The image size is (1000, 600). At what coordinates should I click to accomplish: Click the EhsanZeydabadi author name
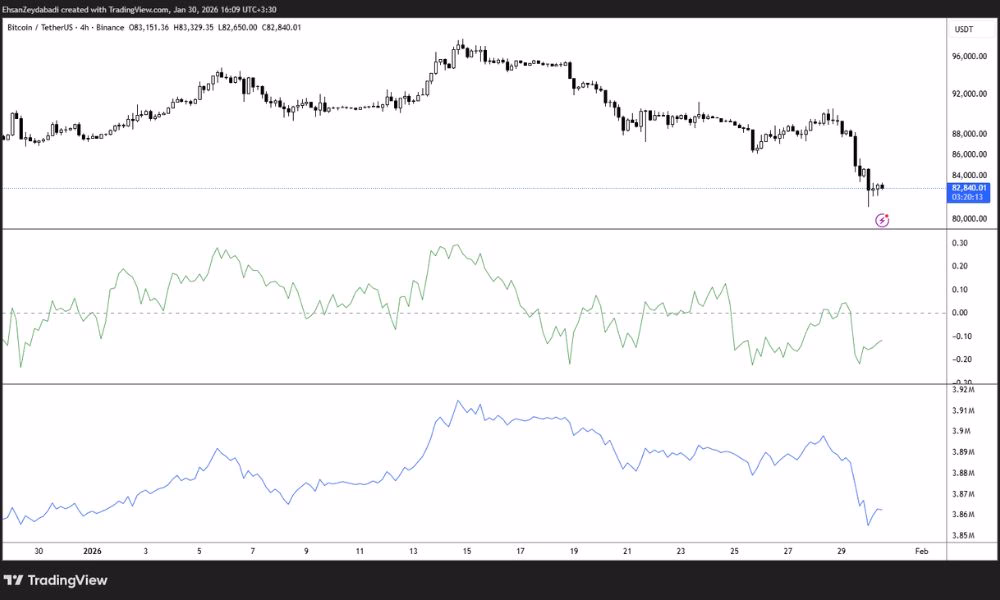(34, 9)
